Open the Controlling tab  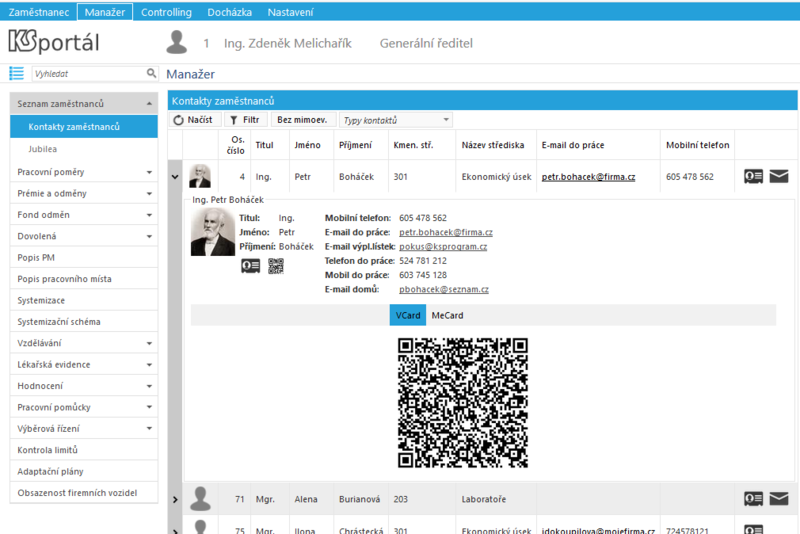tap(166, 12)
